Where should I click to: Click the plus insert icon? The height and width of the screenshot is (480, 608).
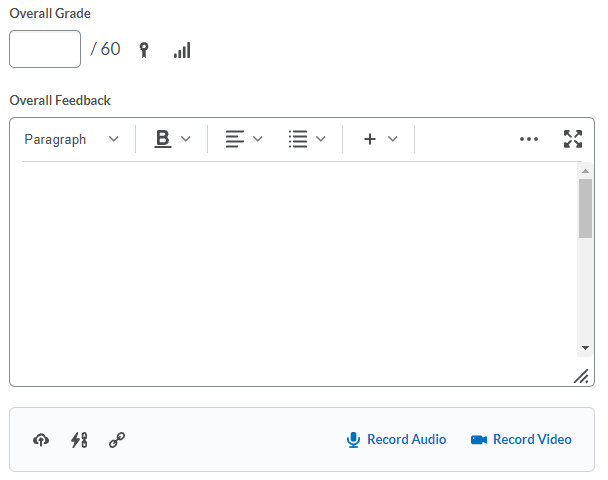(369, 139)
